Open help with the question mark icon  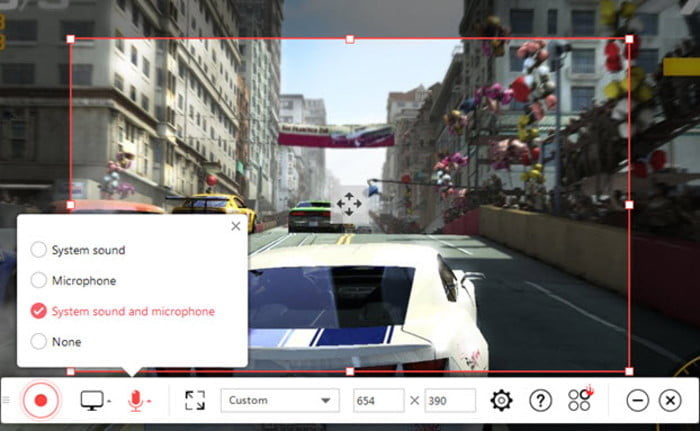[540, 401]
